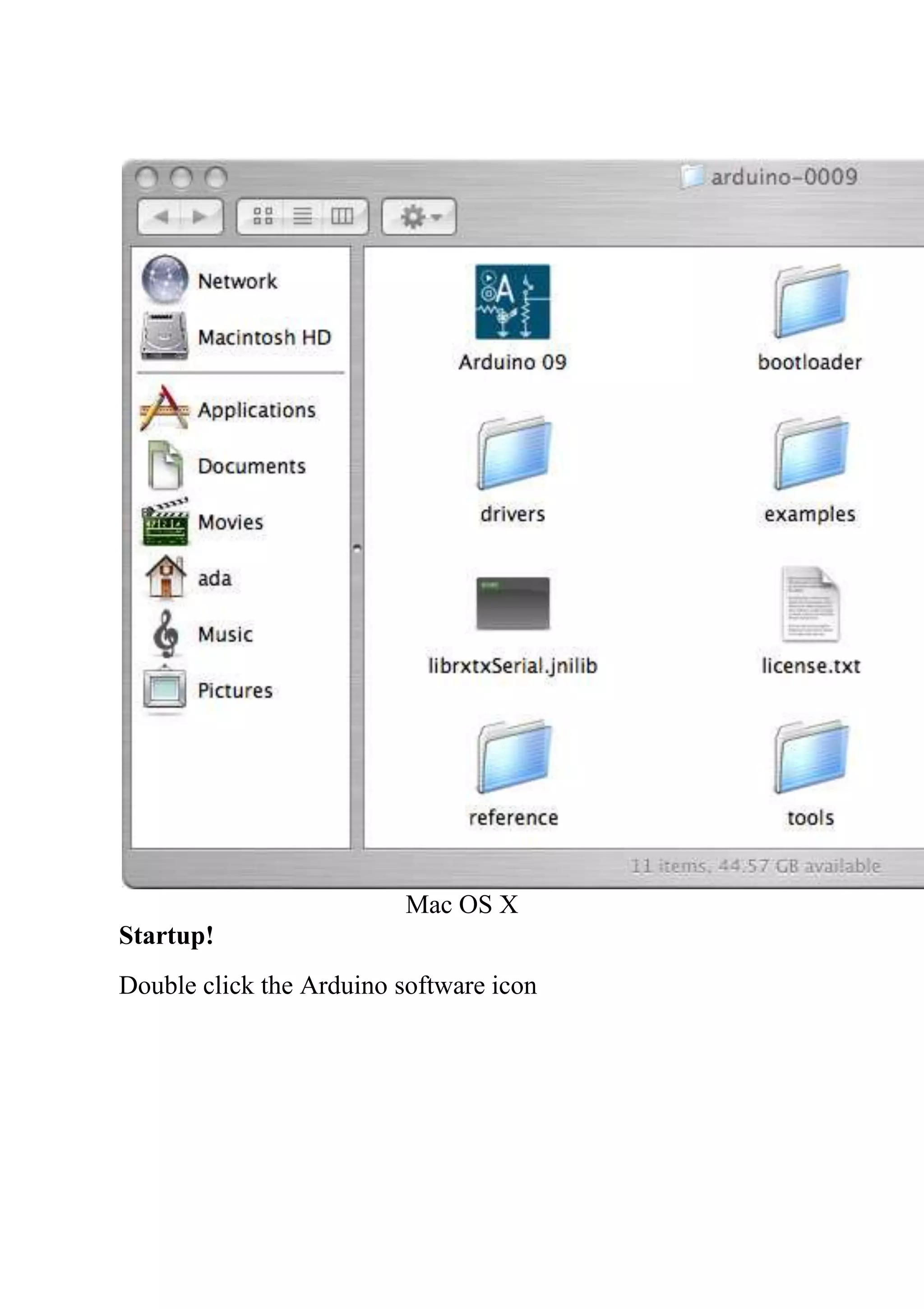Click the 'Arduino 09' file name
This screenshot has width=924, height=1309.
[x=513, y=362]
